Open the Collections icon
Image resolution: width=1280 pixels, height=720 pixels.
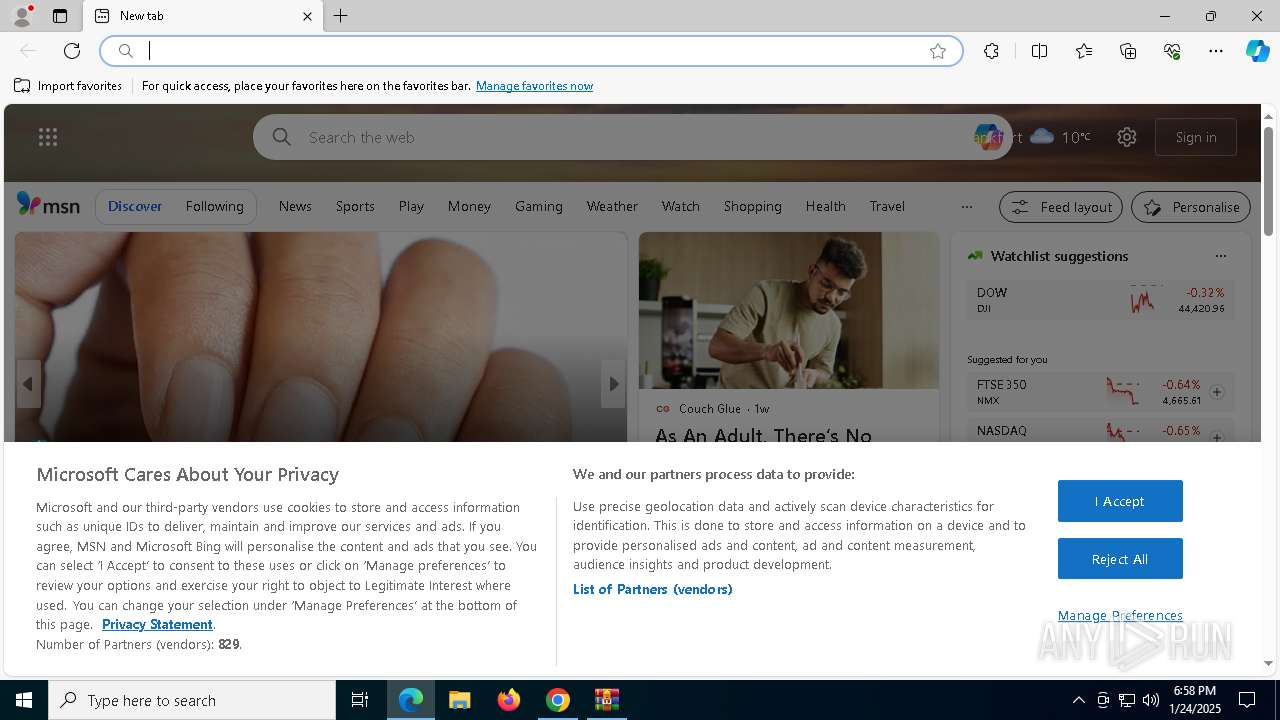pos(1128,51)
